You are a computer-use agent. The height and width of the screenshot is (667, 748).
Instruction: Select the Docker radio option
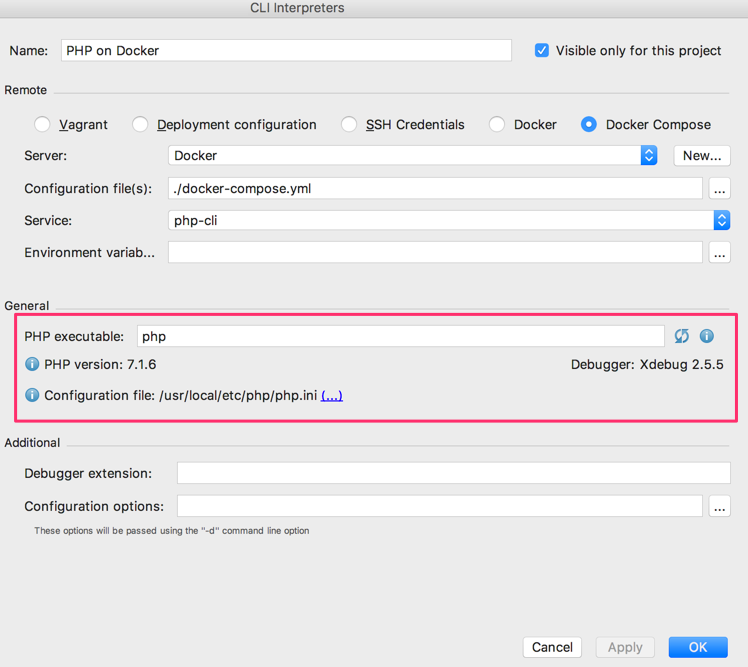[497, 125]
